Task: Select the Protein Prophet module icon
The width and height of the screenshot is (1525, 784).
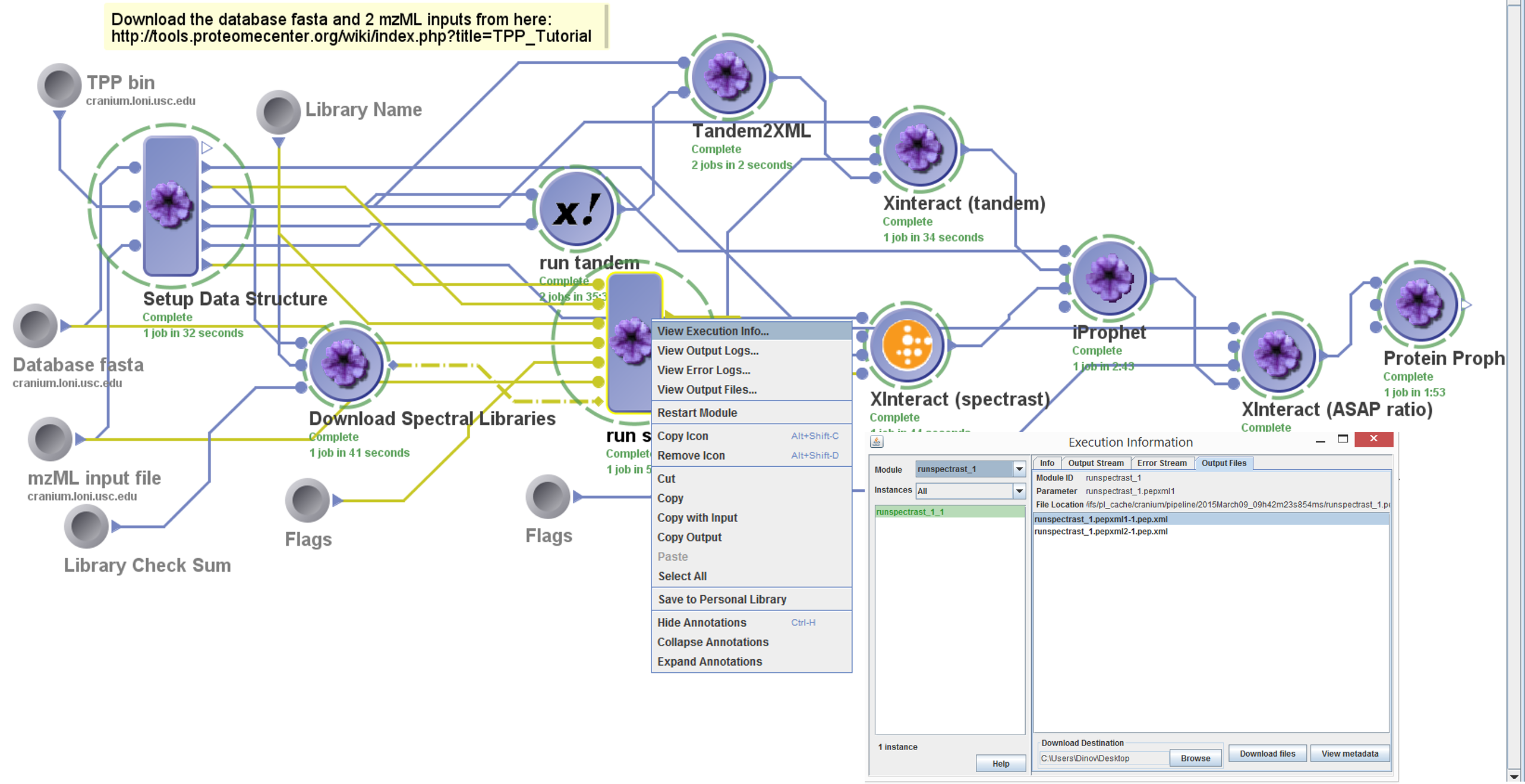Action: click(x=1420, y=304)
